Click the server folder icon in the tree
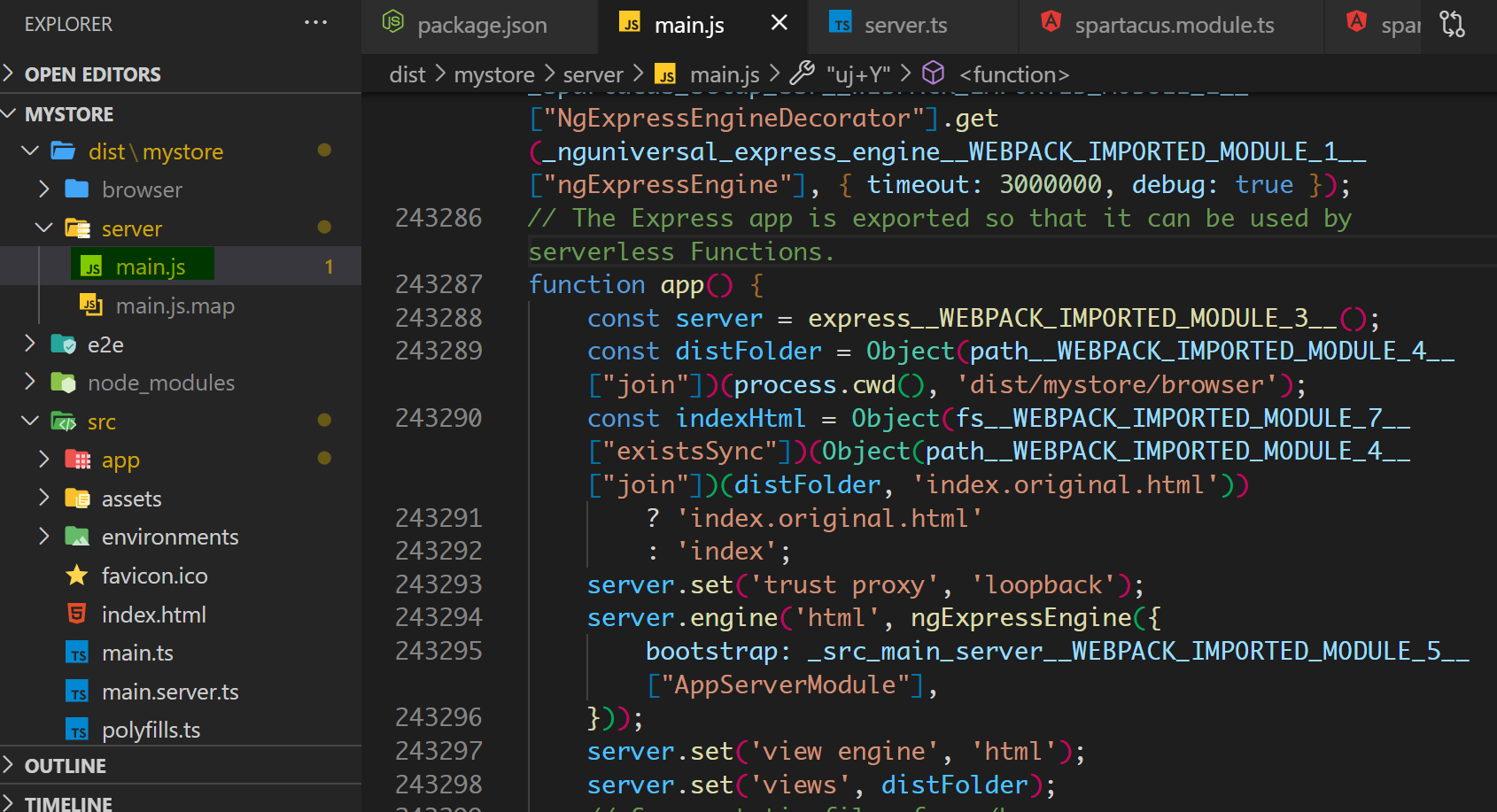 (x=77, y=228)
